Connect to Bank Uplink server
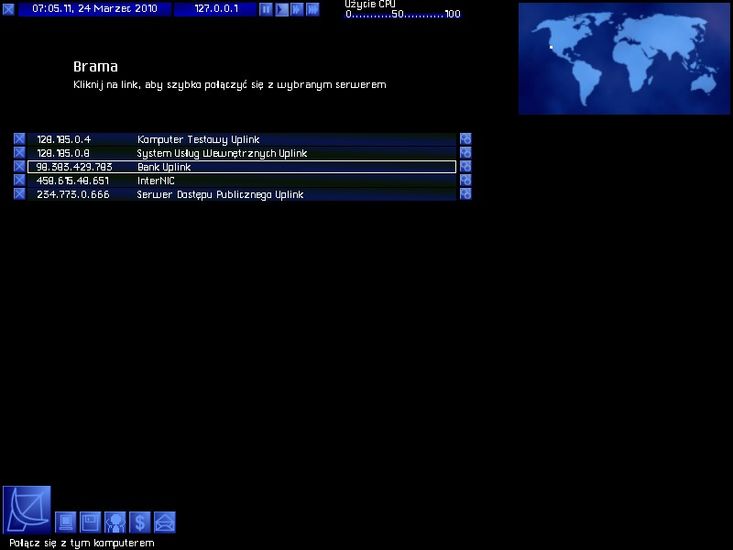 (x=240, y=167)
